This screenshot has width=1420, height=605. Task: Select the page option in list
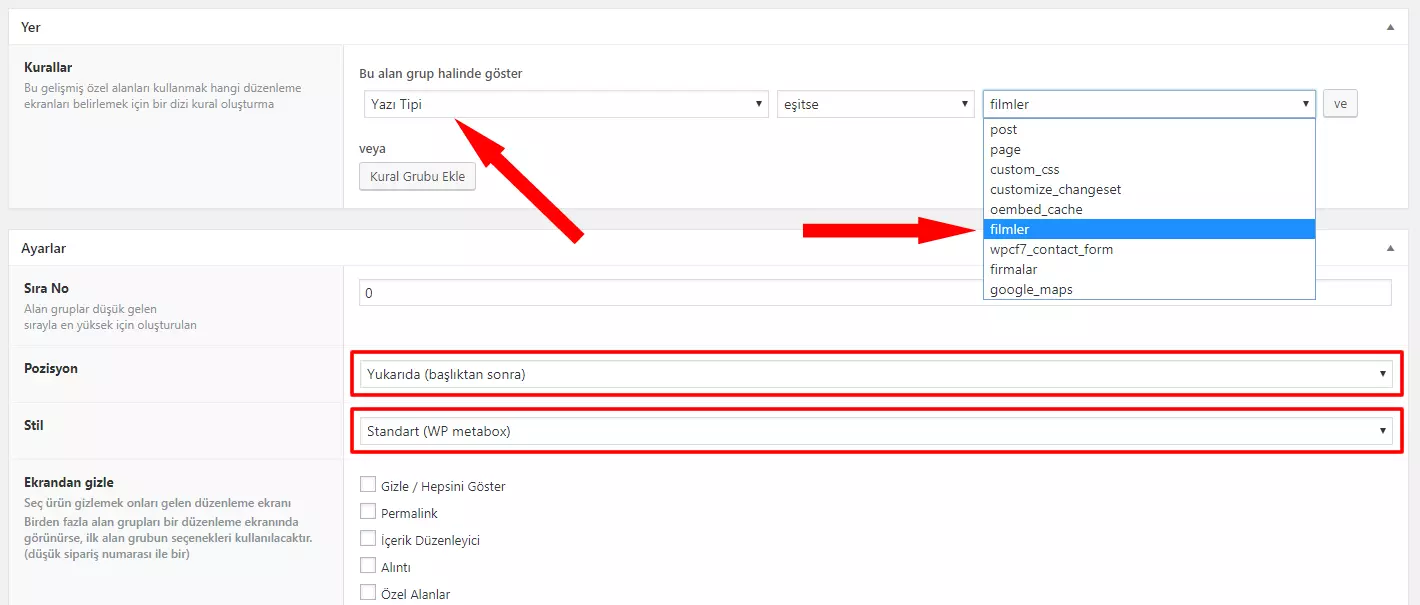pos(1149,149)
